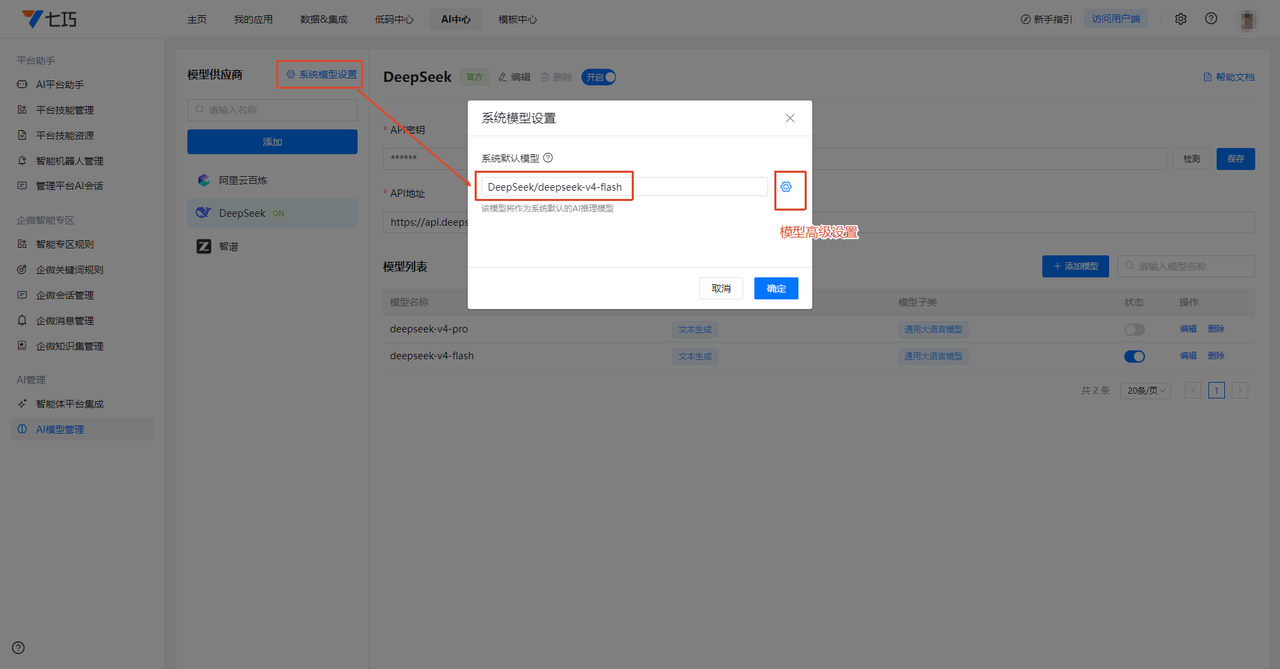1280x669 pixels.
Task: Click 删除 for deepseek-v4-flash
Action: (x=1216, y=356)
